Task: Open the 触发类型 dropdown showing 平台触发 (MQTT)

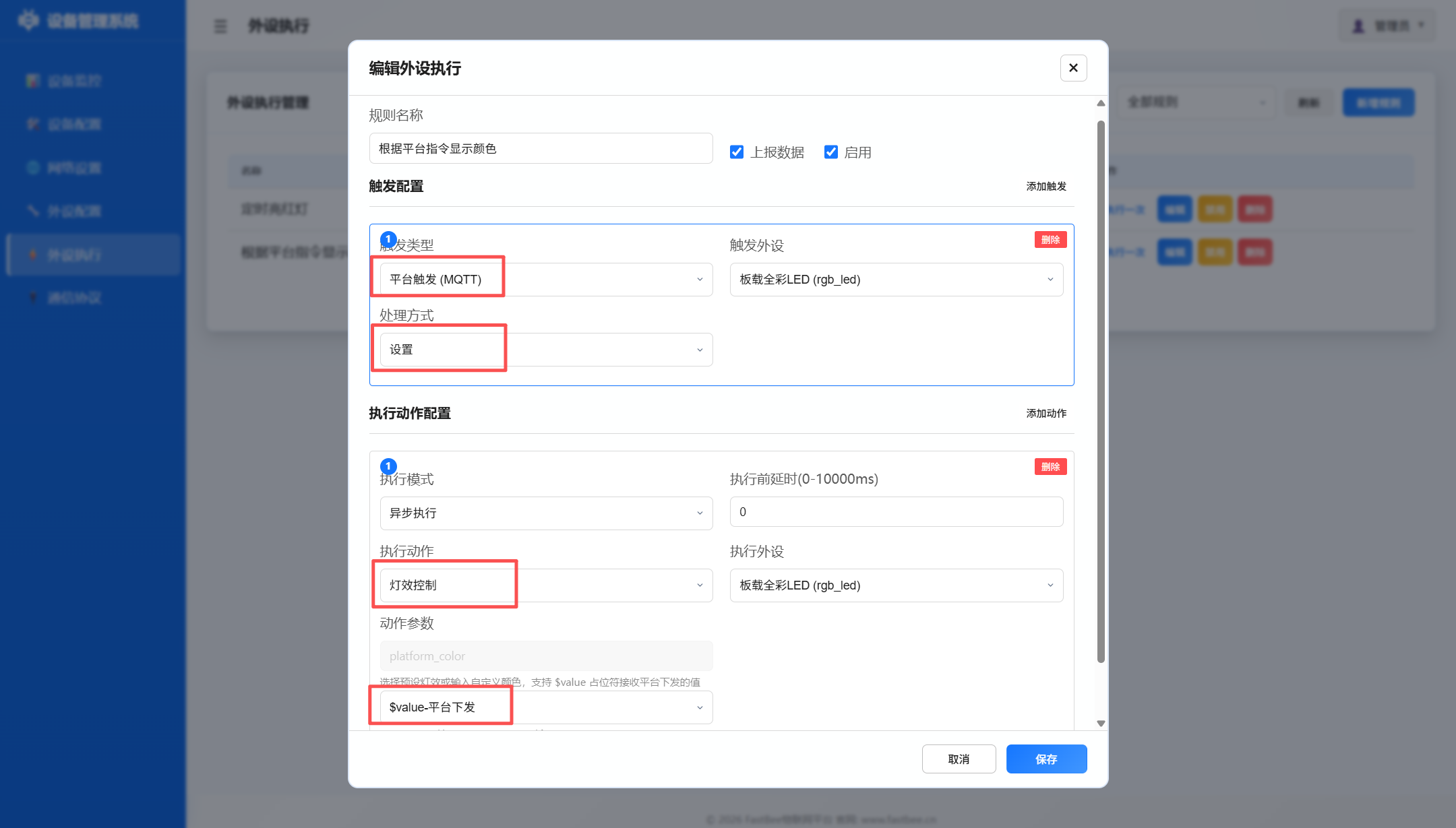Action: (x=546, y=280)
